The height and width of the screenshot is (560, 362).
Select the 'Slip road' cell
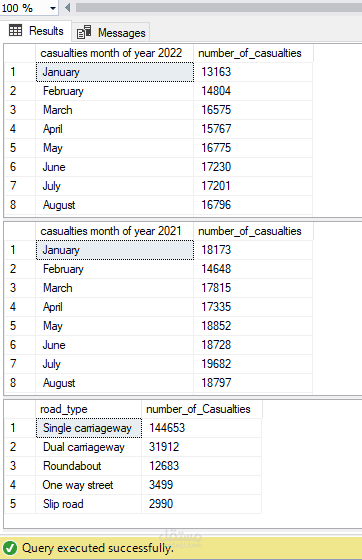click(88, 504)
